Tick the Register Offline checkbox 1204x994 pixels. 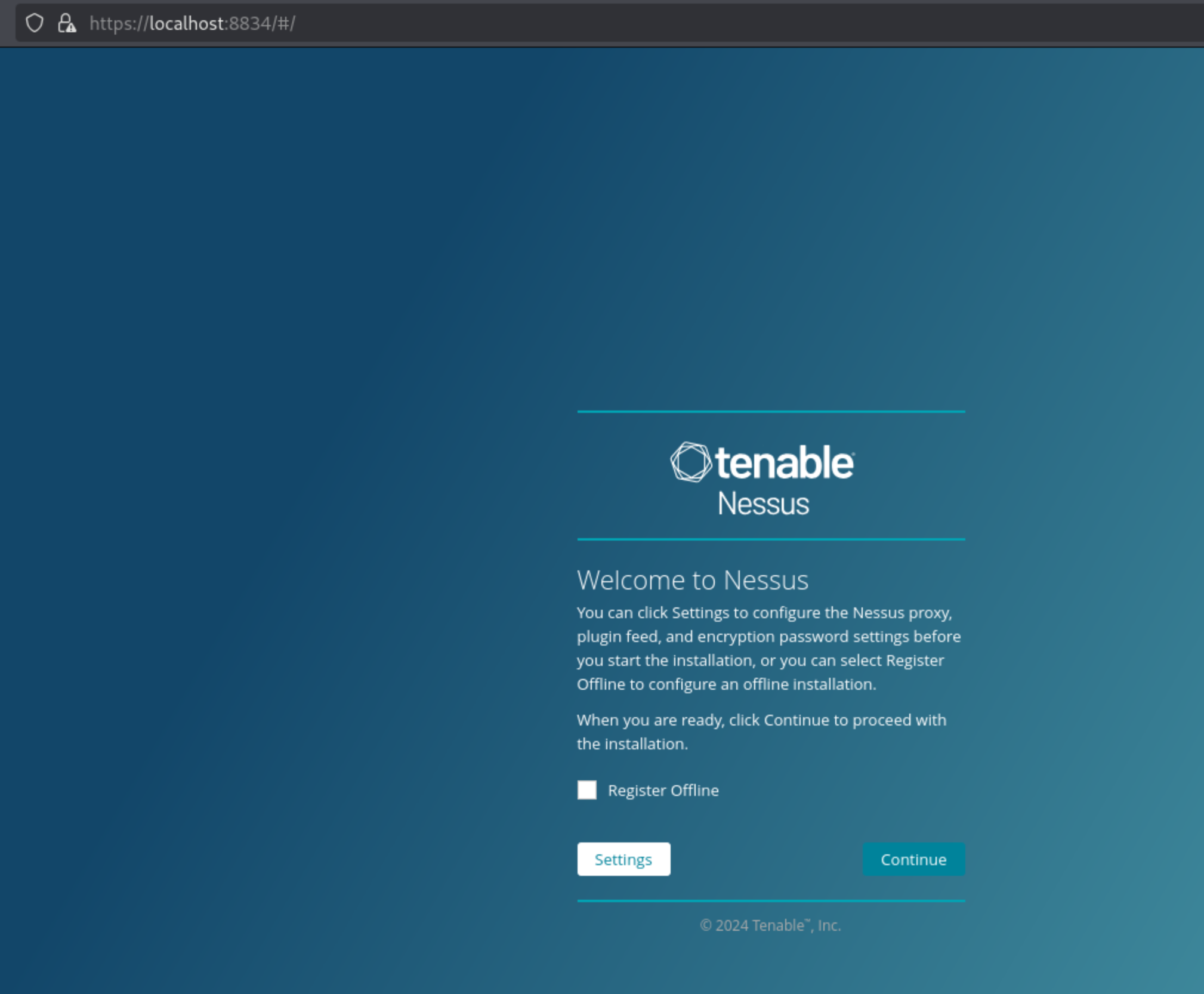tap(587, 790)
